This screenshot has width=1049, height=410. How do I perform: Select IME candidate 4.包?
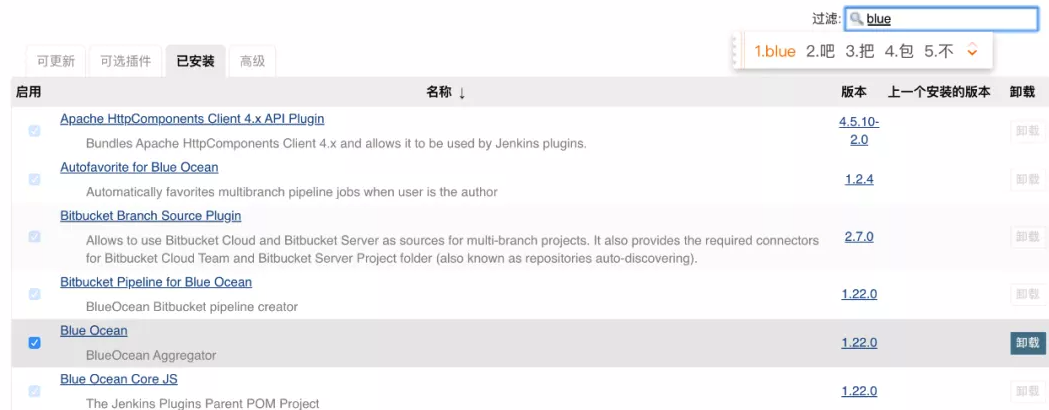899,51
